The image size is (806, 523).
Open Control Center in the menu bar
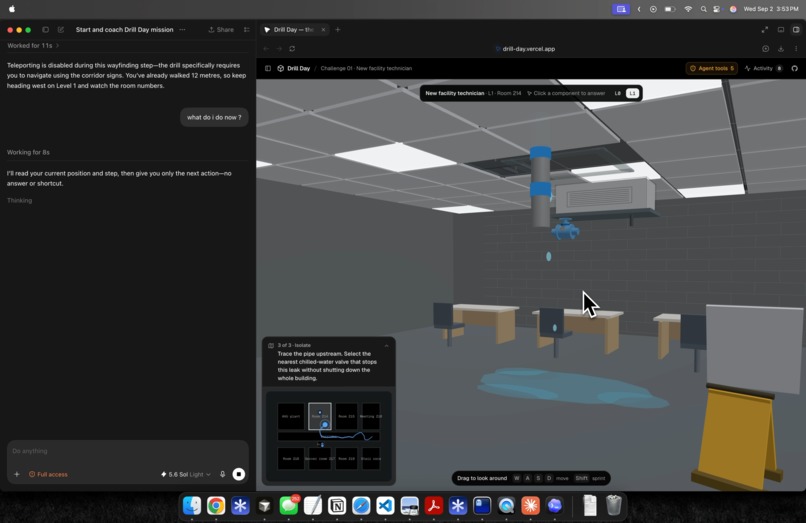click(717, 9)
